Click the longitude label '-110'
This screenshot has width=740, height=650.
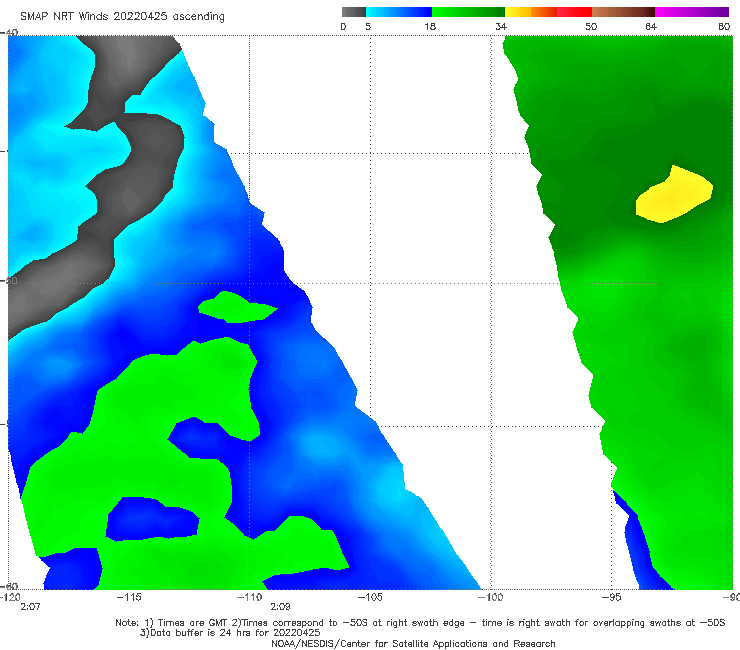(249, 597)
